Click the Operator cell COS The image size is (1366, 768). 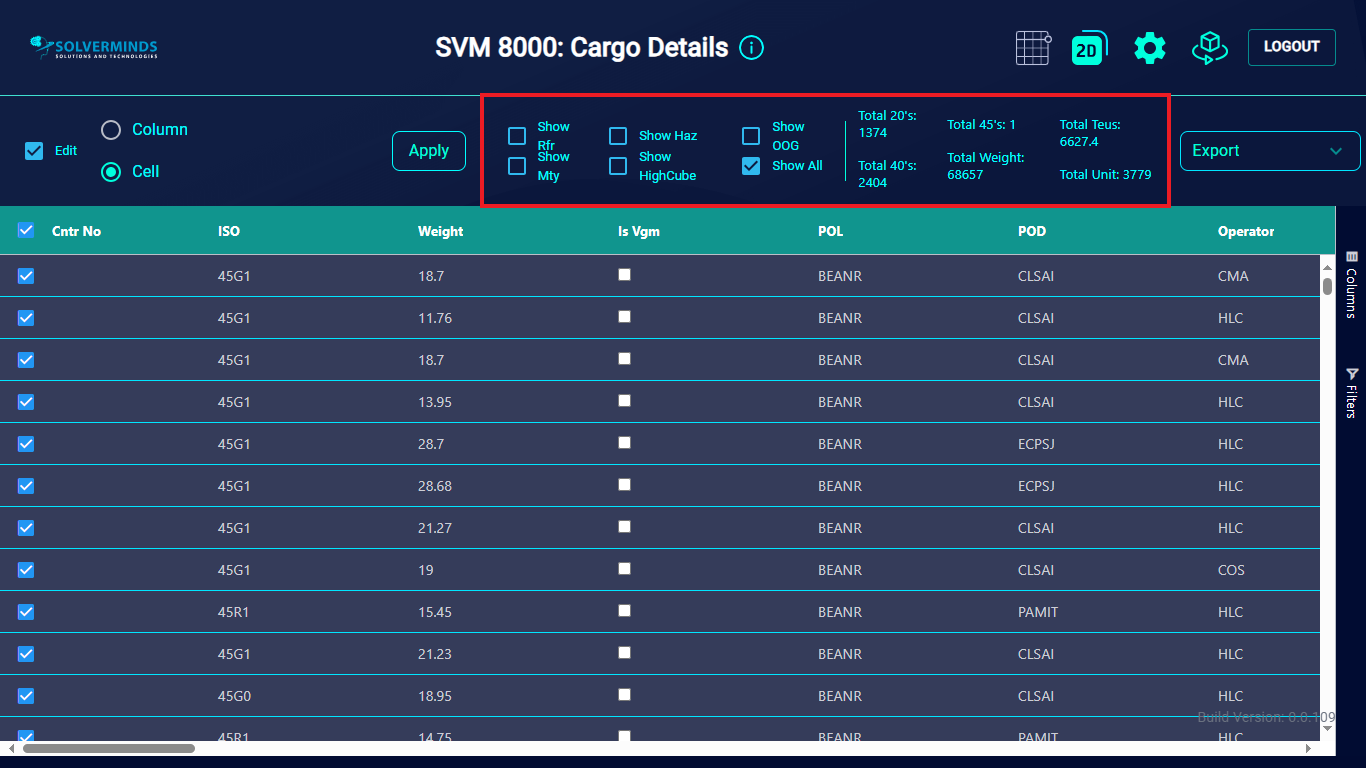(x=1231, y=570)
